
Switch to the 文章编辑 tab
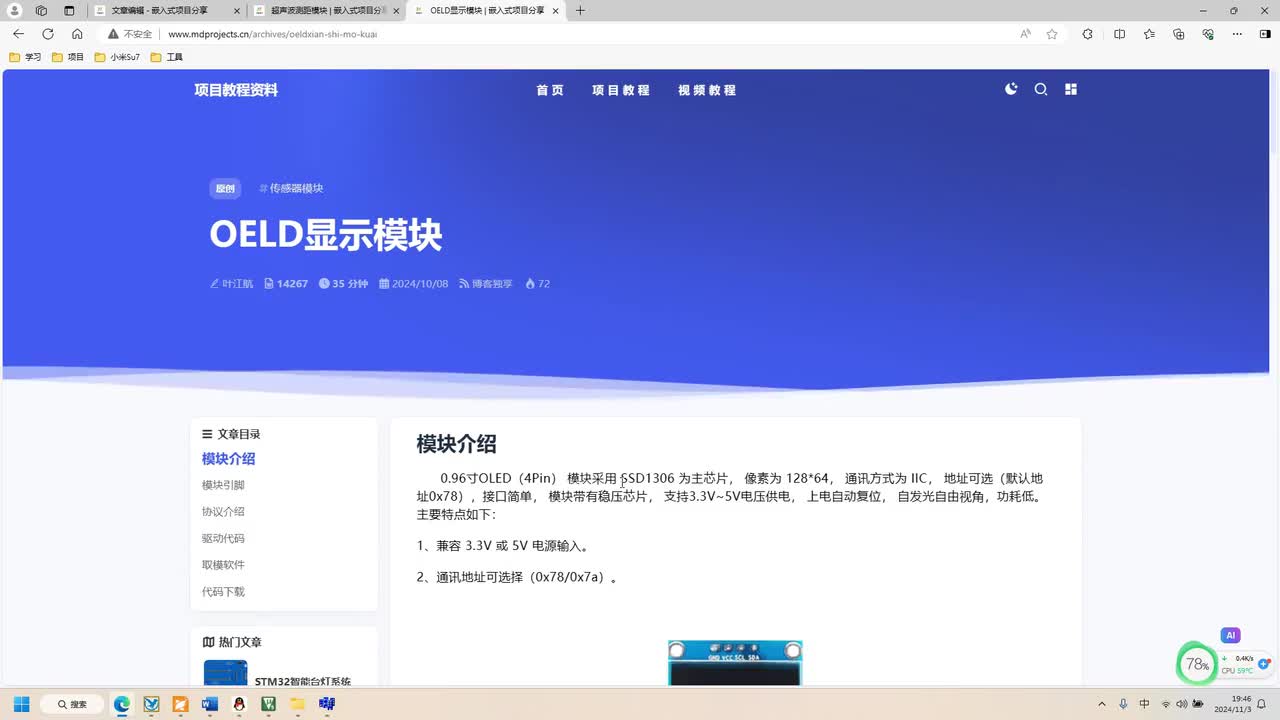pos(167,10)
